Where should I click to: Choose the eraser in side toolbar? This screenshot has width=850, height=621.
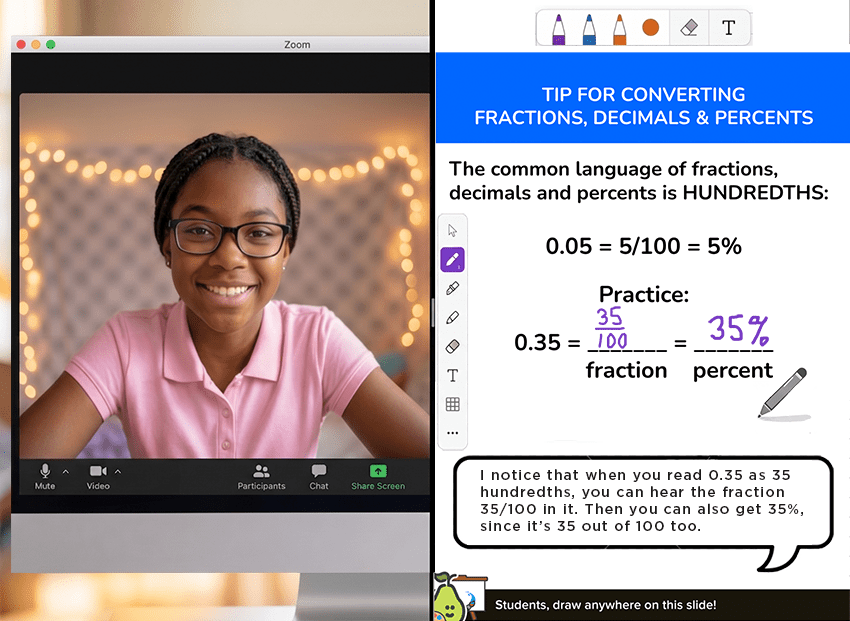453,346
